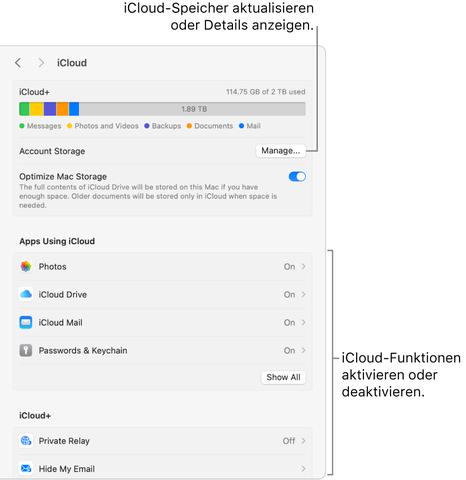Click the On status for Photos

click(x=289, y=267)
